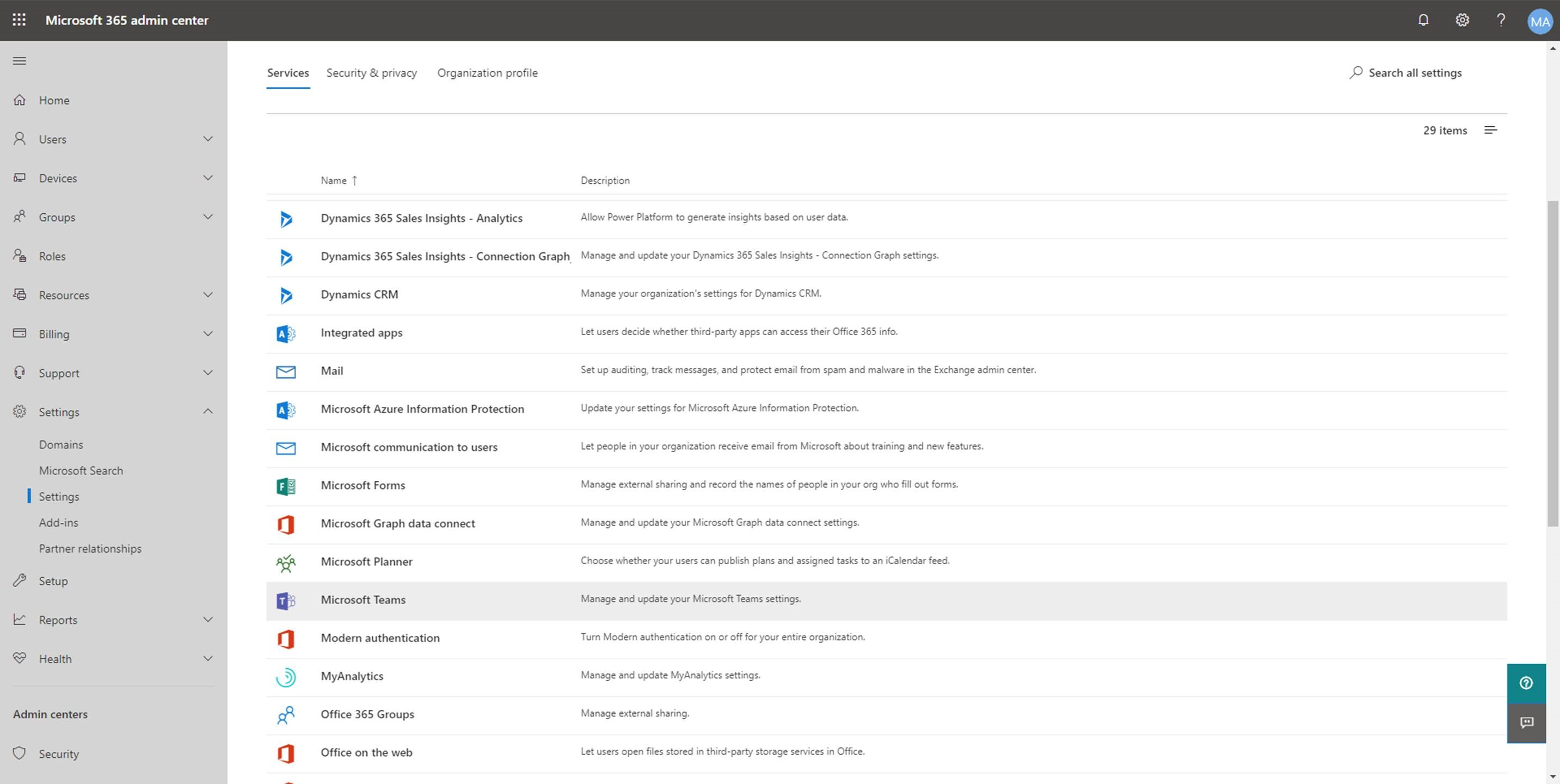This screenshot has width=1560, height=784.
Task: Click the Office 365 Groups people icon
Action: [285, 714]
